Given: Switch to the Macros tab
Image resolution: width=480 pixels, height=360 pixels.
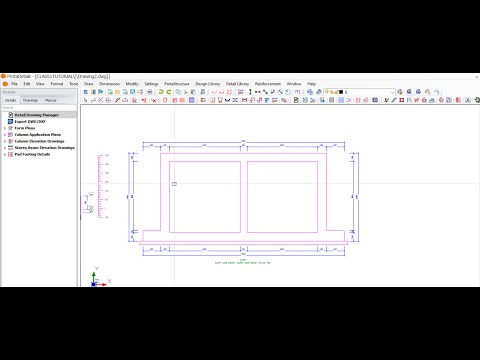Looking at the screenshot, I should pyautogui.click(x=51, y=100).
